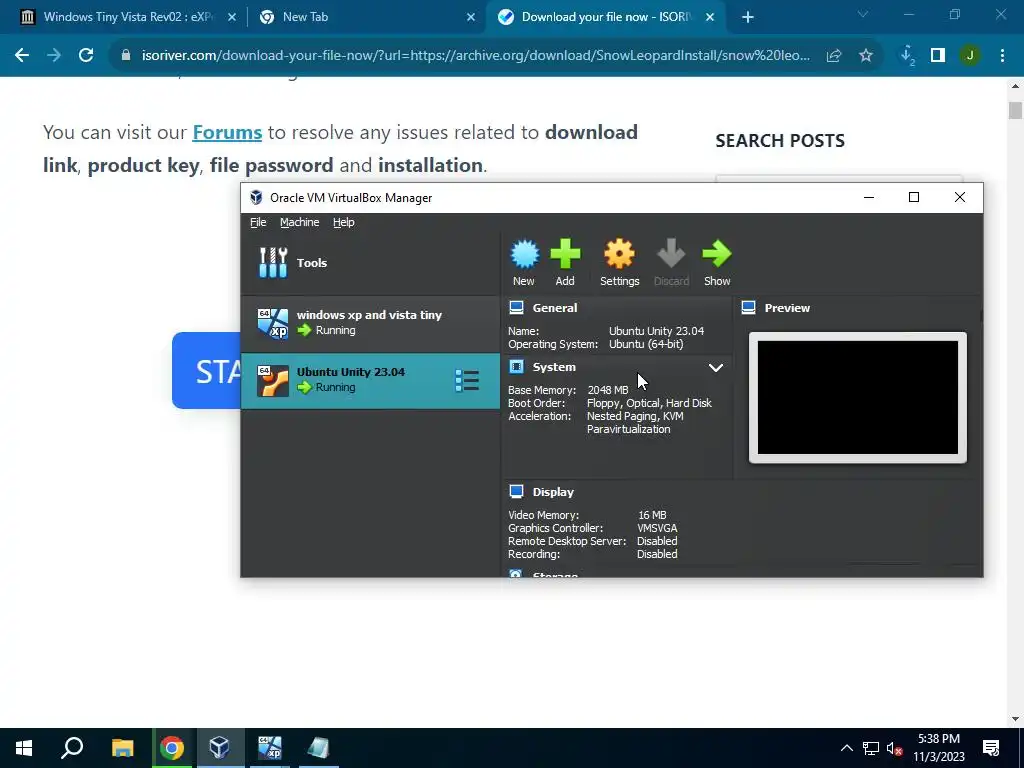The width and height of the screenshot is (1024, 768).
Task: Click the Display section header
Action: pos(553,492)
